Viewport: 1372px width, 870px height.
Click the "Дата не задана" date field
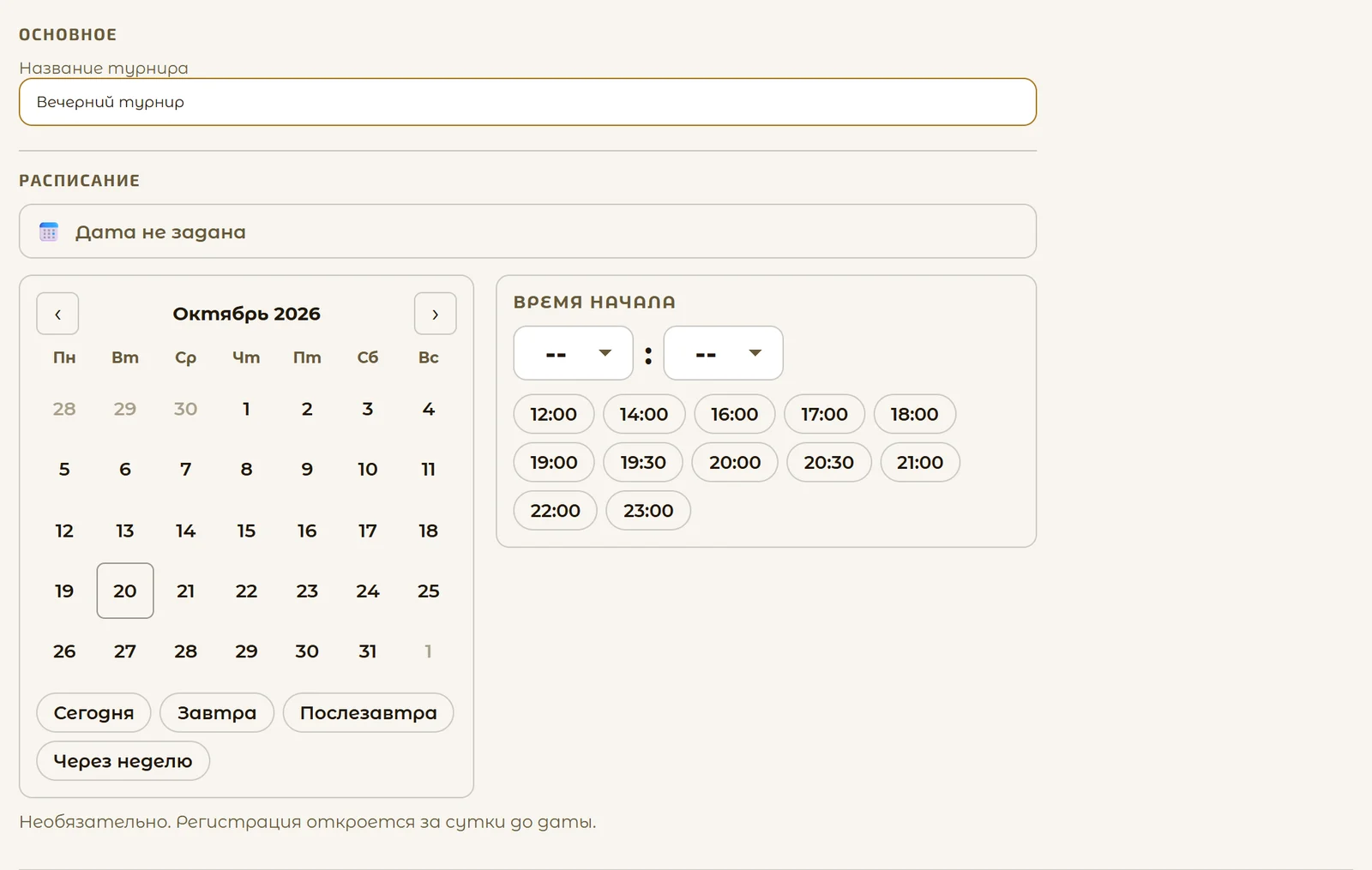click(527, 231)
